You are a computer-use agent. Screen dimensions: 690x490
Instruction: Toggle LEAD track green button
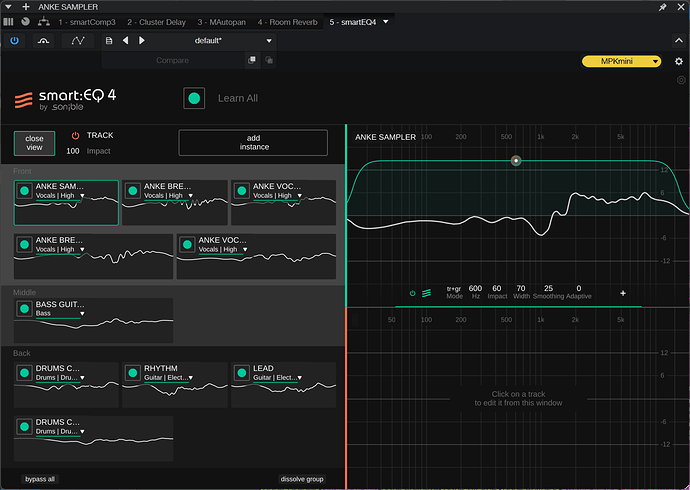[242, 373]
